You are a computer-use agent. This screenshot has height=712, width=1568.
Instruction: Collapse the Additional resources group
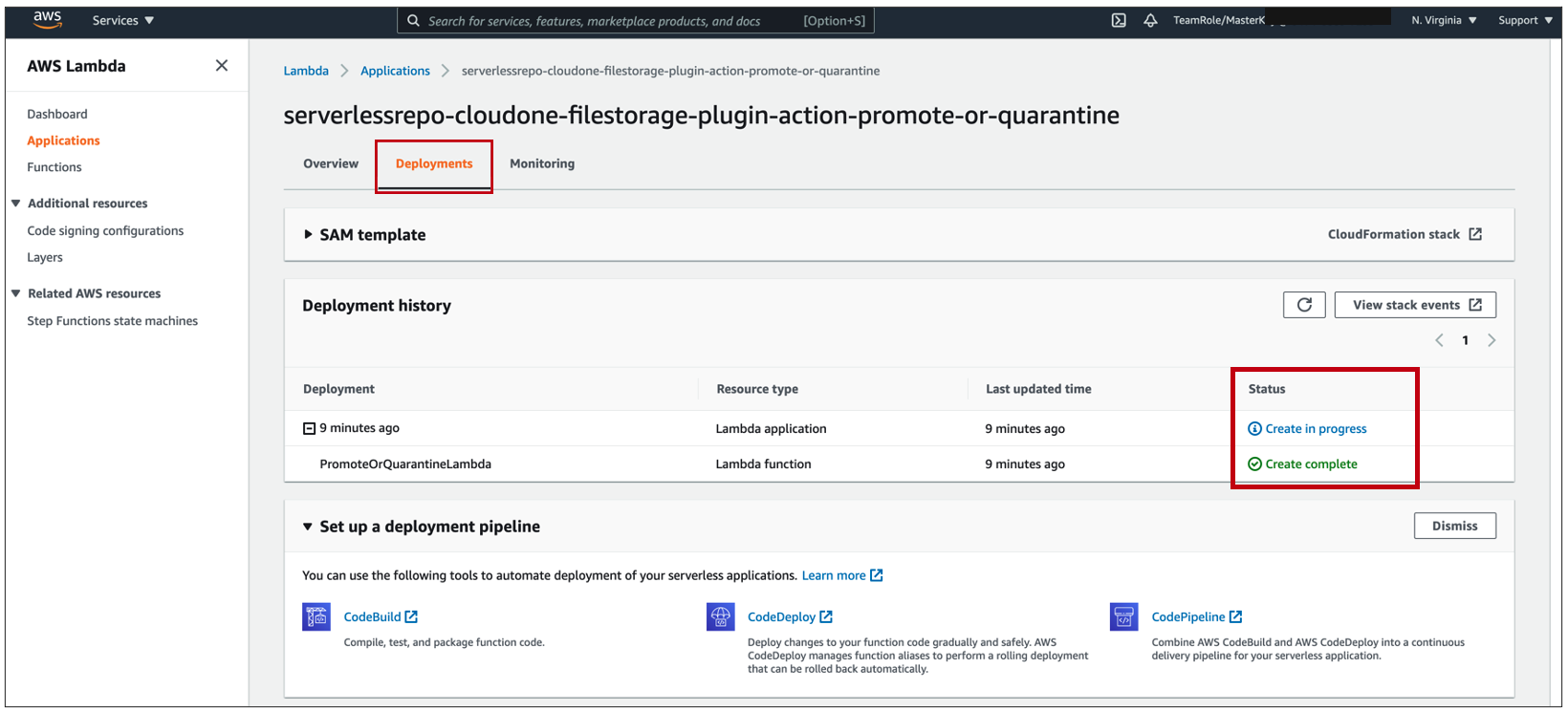pos(16,203)
